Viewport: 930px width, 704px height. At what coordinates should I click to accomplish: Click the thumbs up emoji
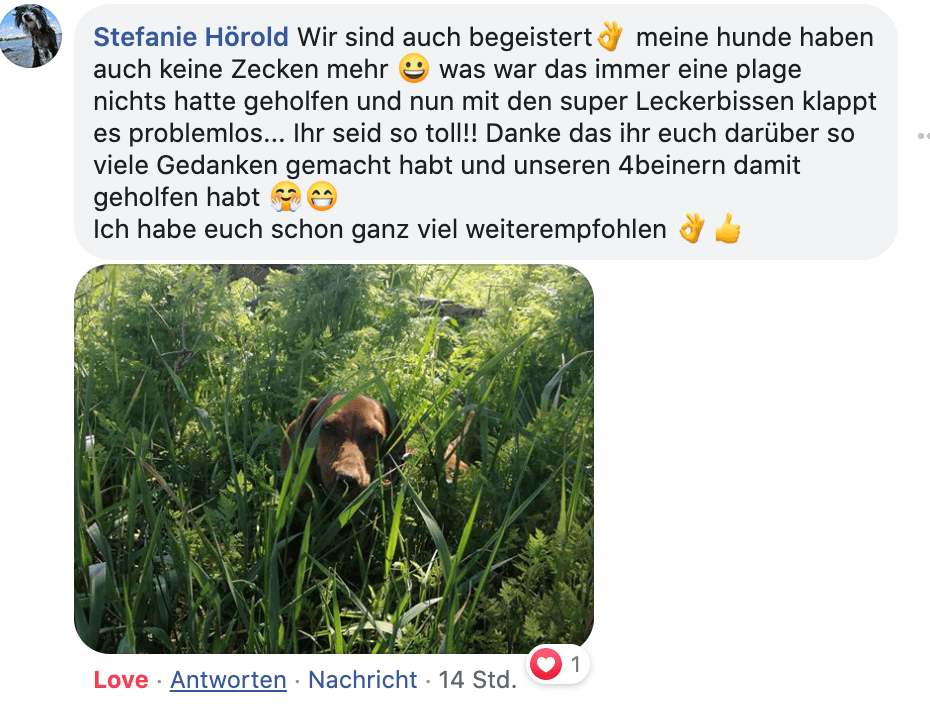pyautogui.click(x=728, y=229)
